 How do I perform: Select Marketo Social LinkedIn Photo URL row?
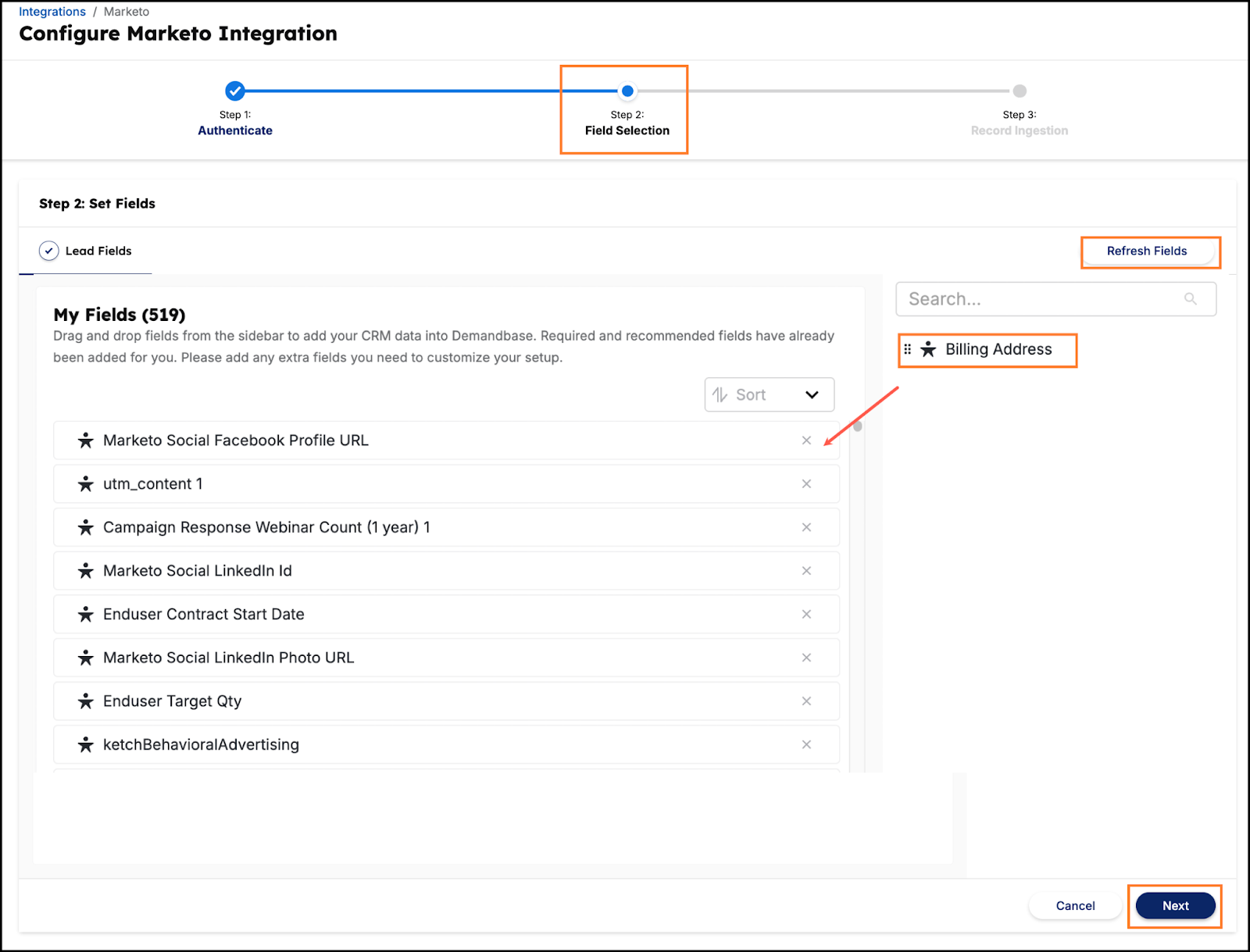click(x=447, y=658)
